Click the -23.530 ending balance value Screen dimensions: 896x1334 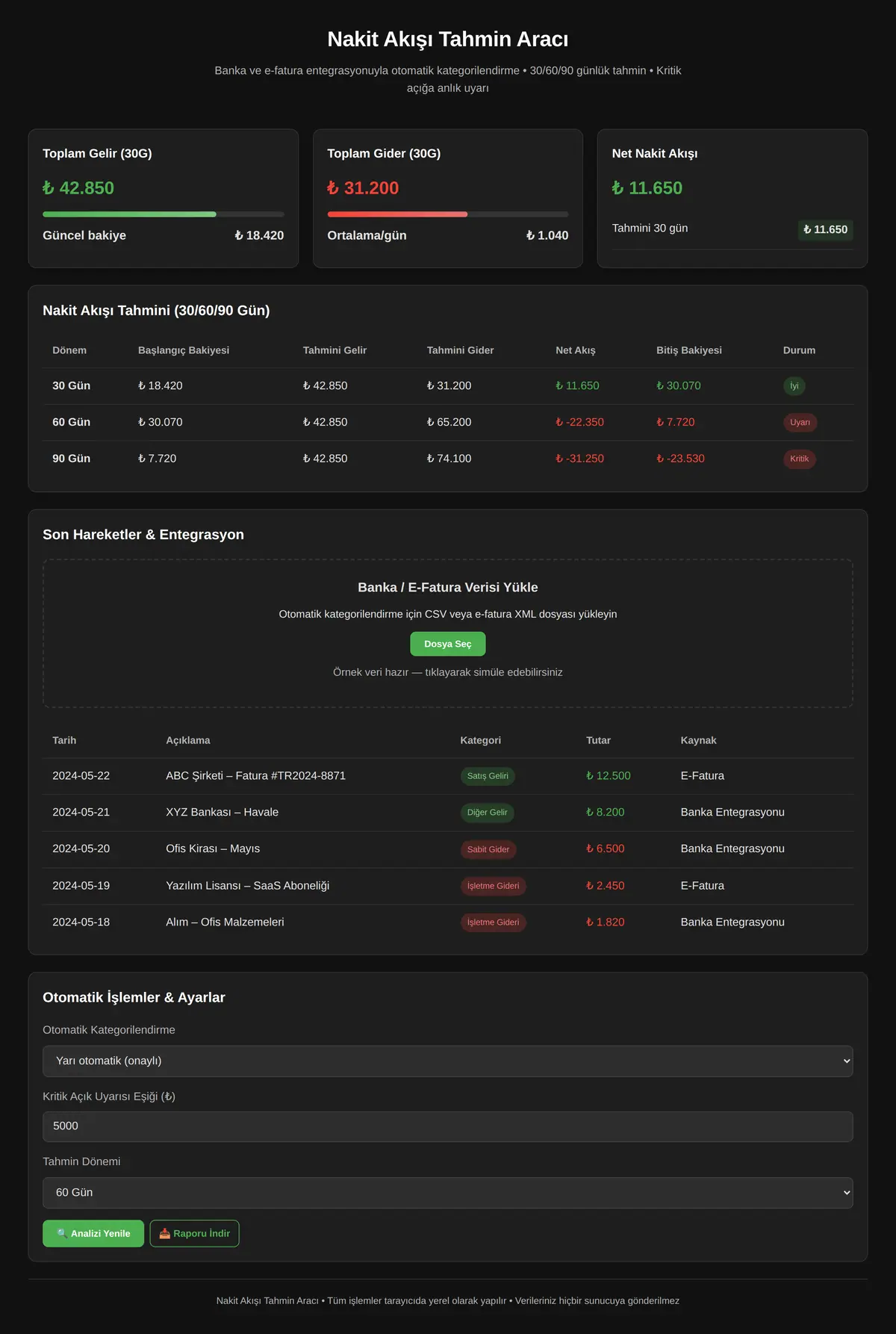click(x=680, y=459)
